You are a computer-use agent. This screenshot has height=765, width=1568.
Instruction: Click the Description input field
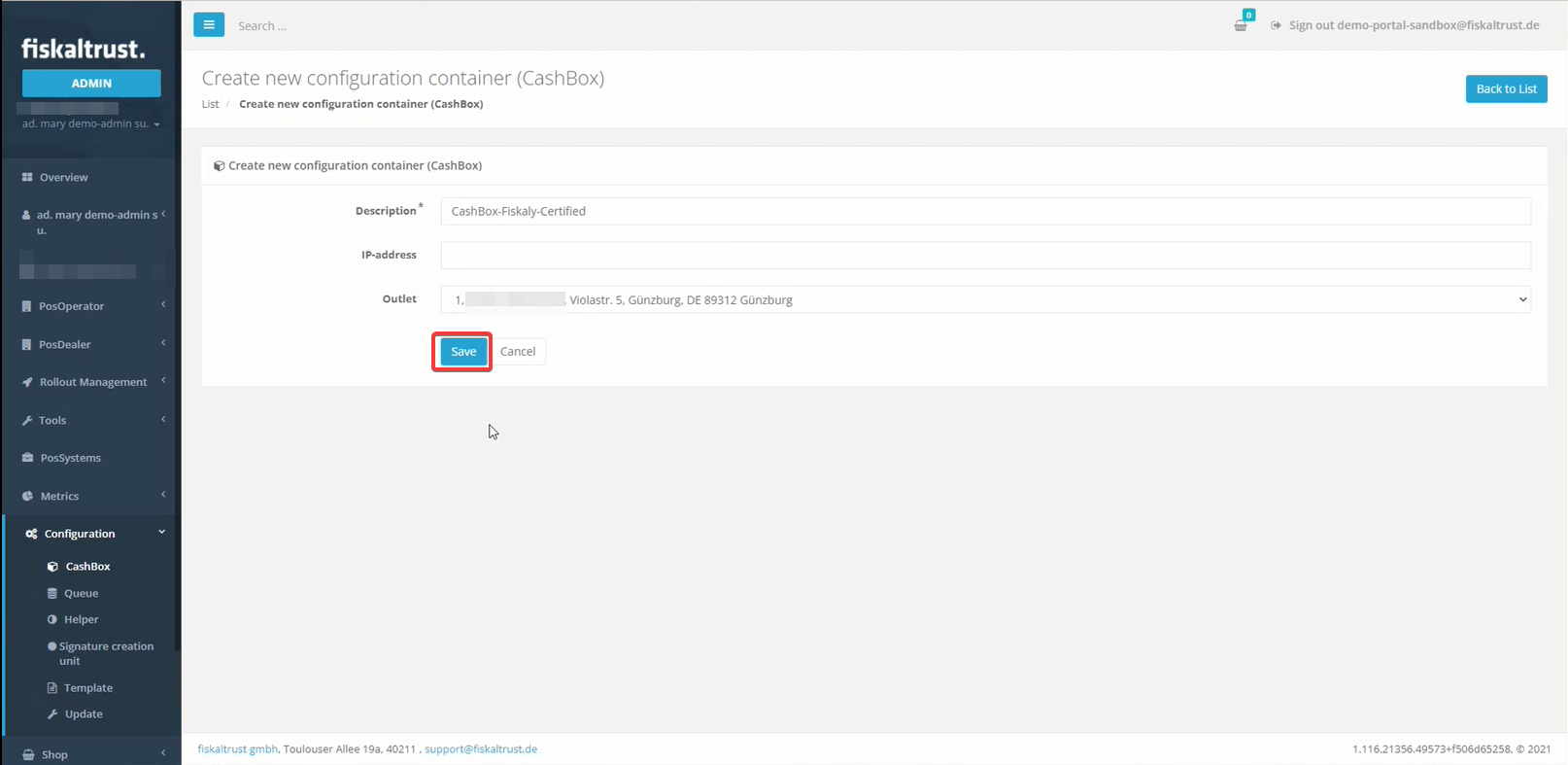[985, 211]
